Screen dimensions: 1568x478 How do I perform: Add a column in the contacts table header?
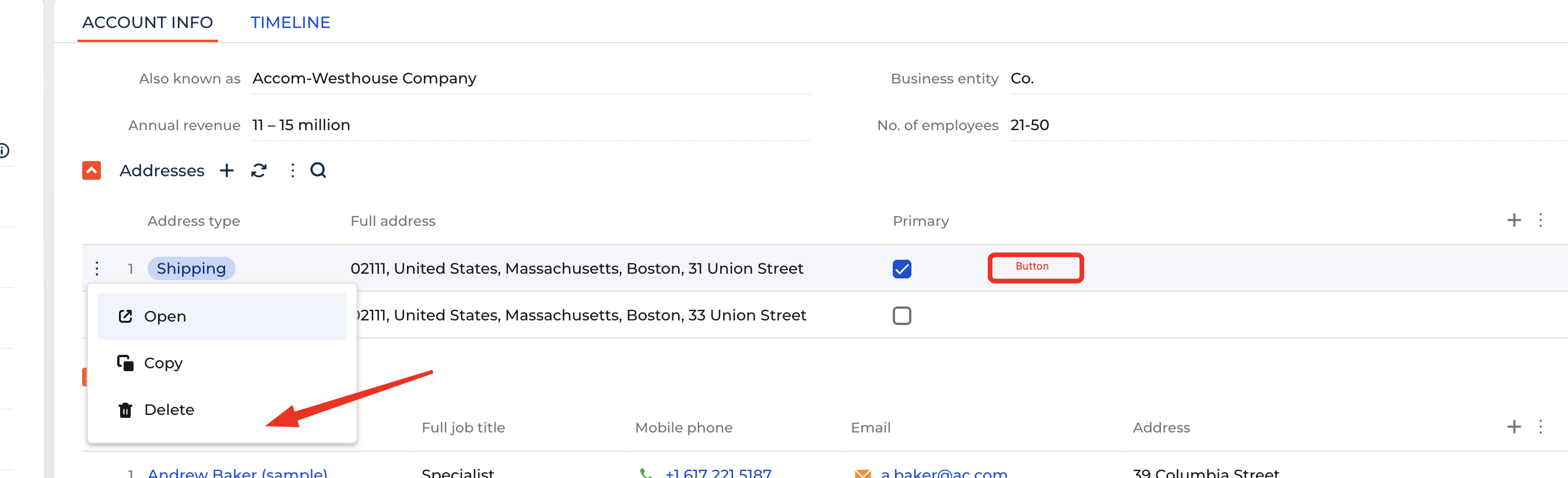[1514, 427]
